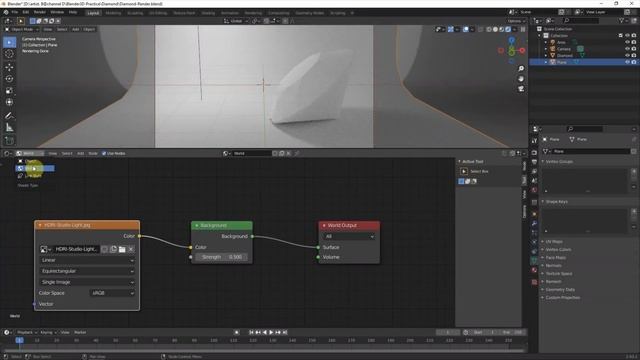The height and width of the screenshot is (360, 640).
Task: Open the World Output All target dropdown
Action: (x=349, y=236)
